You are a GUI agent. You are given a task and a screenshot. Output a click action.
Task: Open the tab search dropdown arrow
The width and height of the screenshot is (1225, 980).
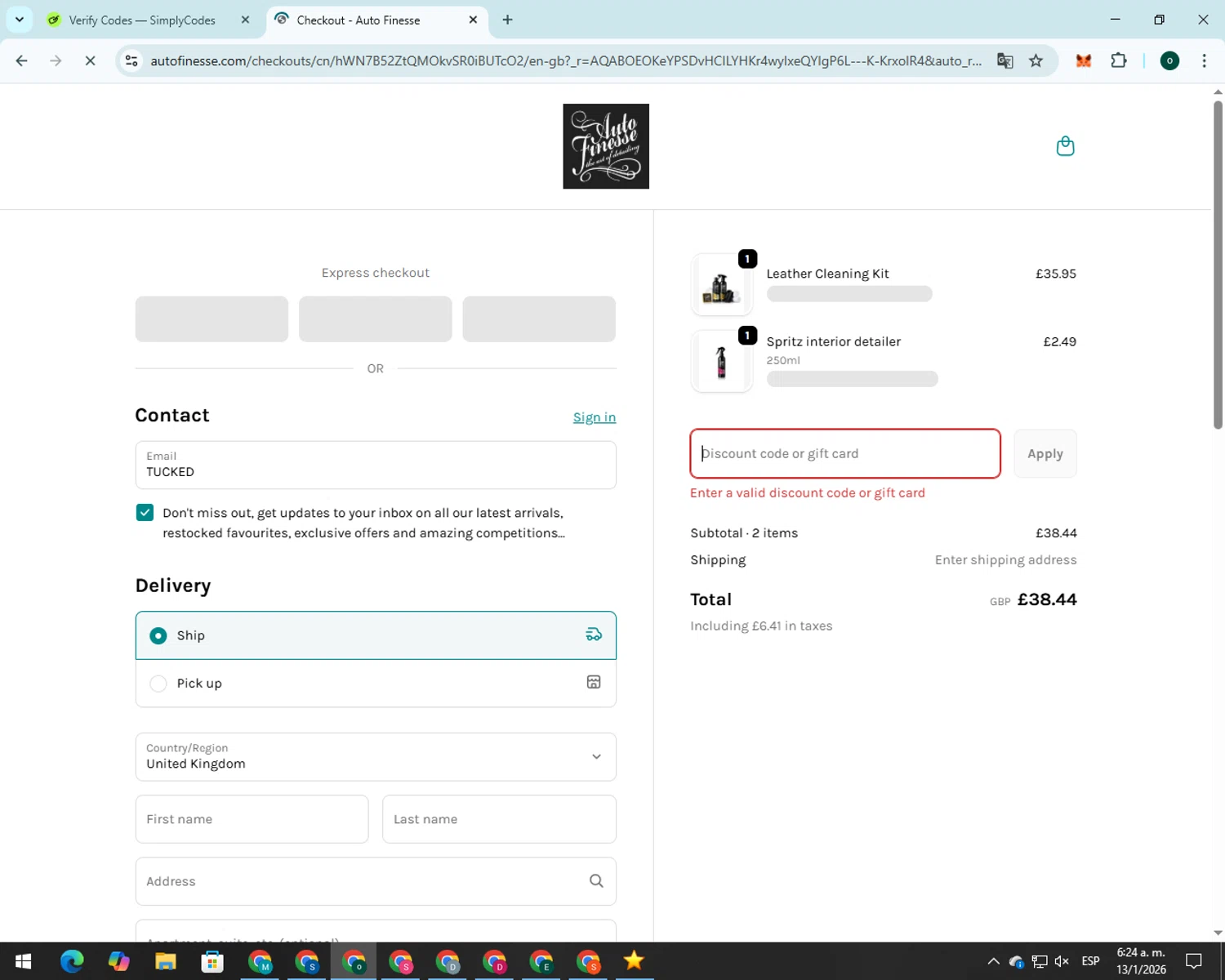pyautogui.click(x=20, y=20)
